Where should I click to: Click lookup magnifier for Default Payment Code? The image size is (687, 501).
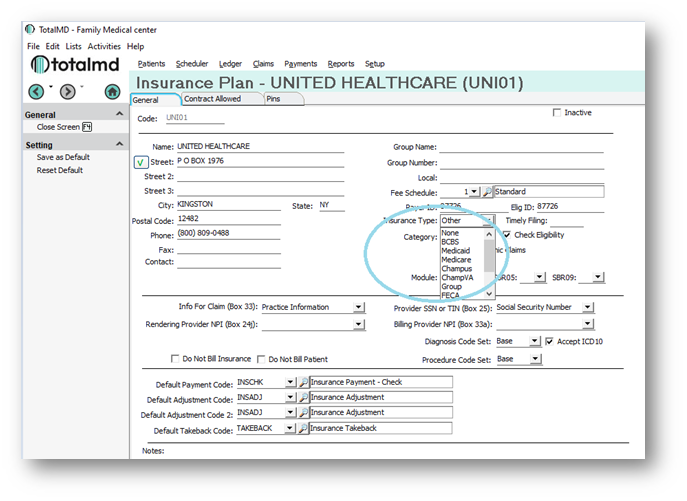click(x=303, y=383)
